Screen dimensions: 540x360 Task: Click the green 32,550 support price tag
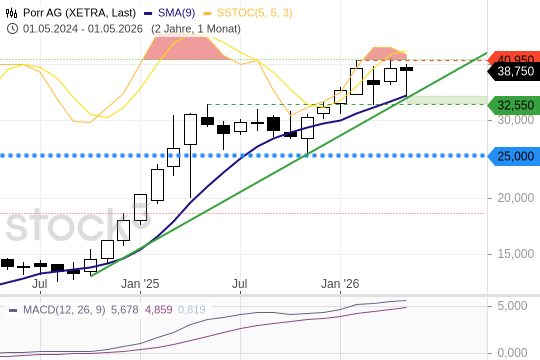point(514,105)
